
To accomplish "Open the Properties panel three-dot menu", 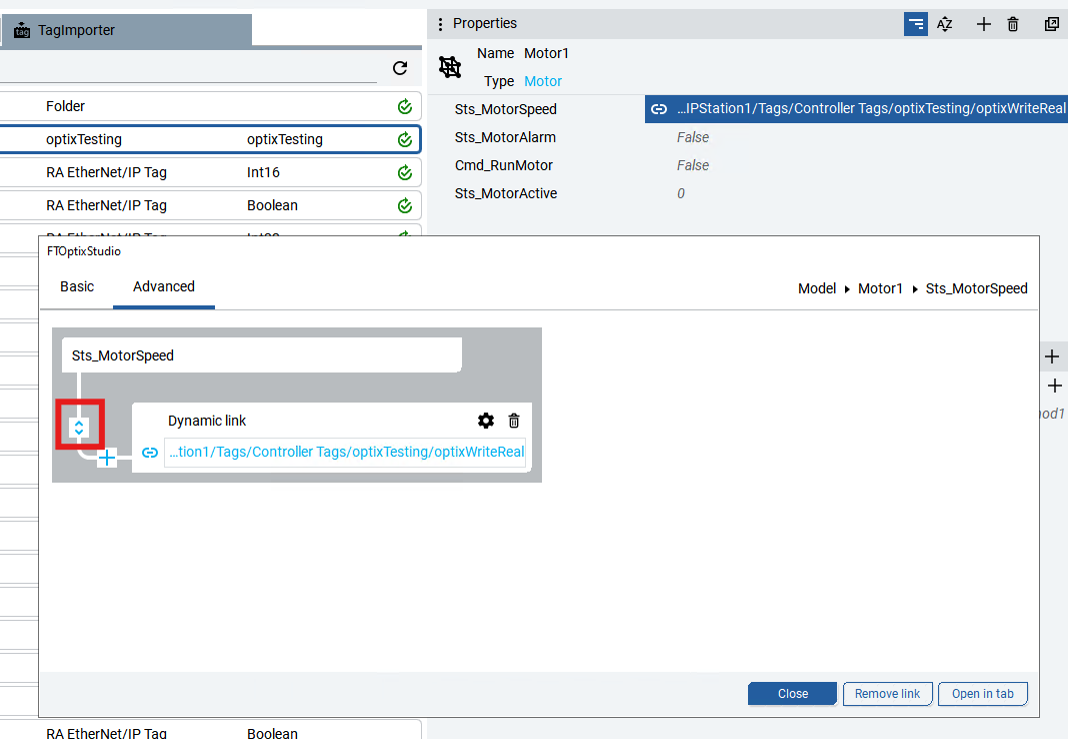I will point(440,24).
